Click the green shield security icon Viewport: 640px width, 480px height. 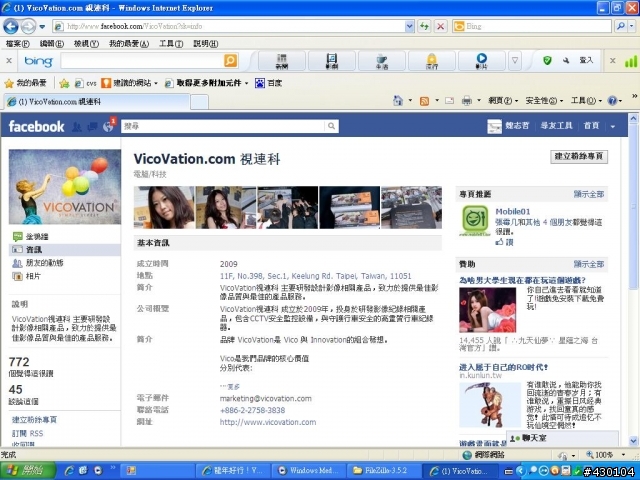click(547, 61)
